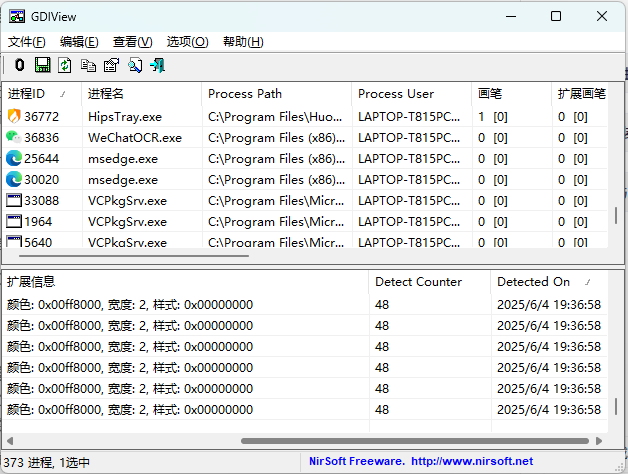Click the GDIView app icon in title bar

[17, 16]
